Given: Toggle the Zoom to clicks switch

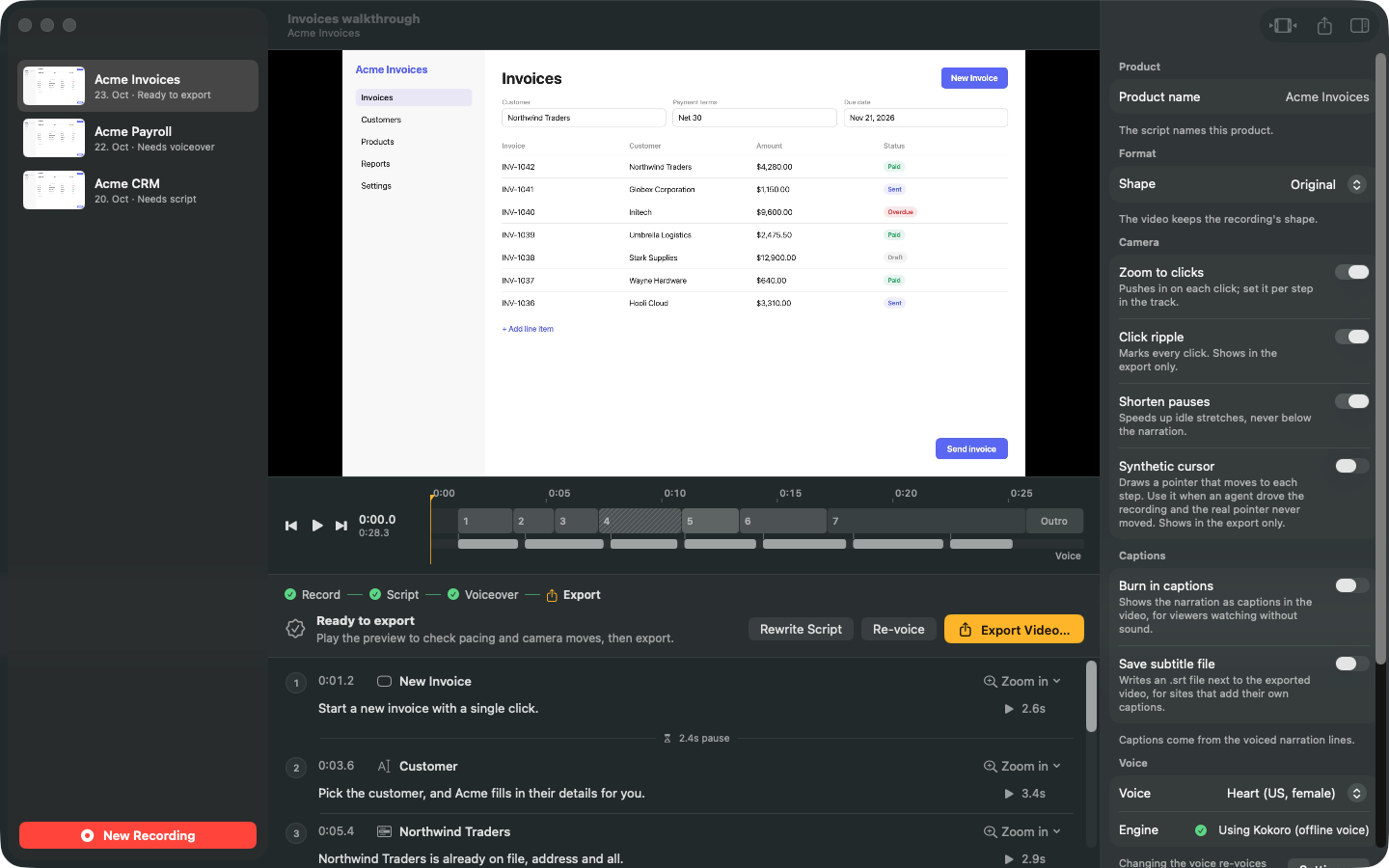Looking at the screenshot, I should pos(1352,272).
